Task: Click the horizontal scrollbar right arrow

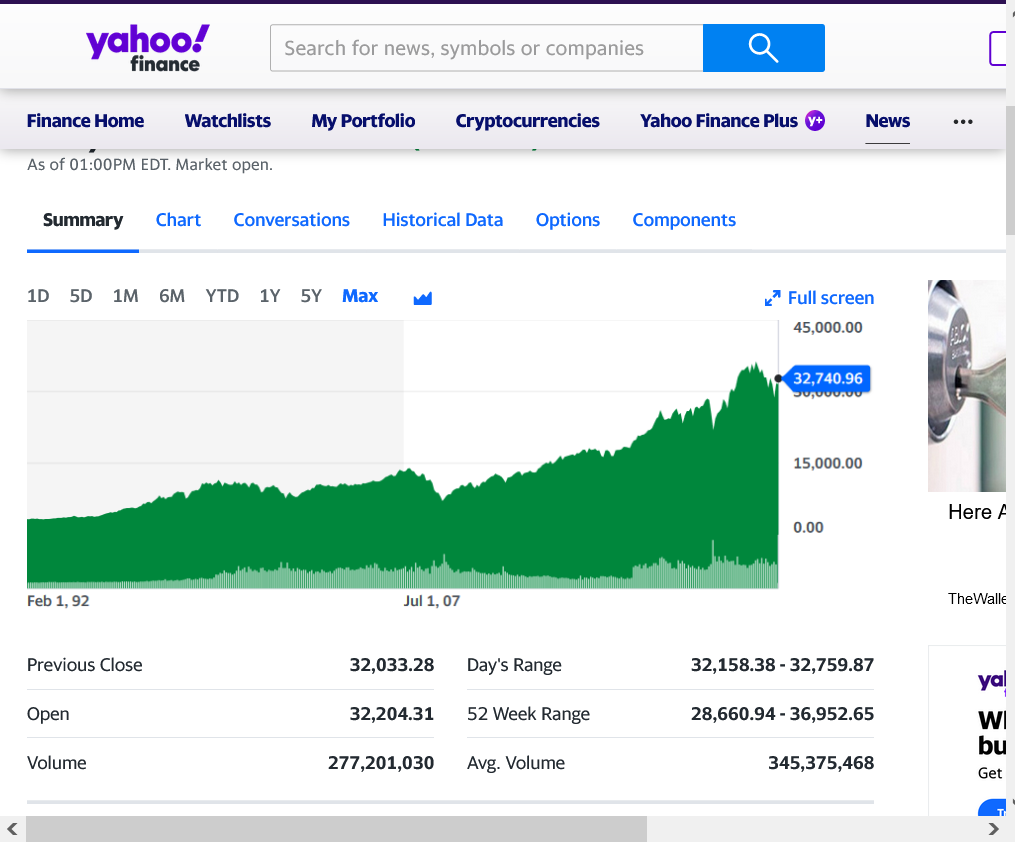Action: click(993, 828)
